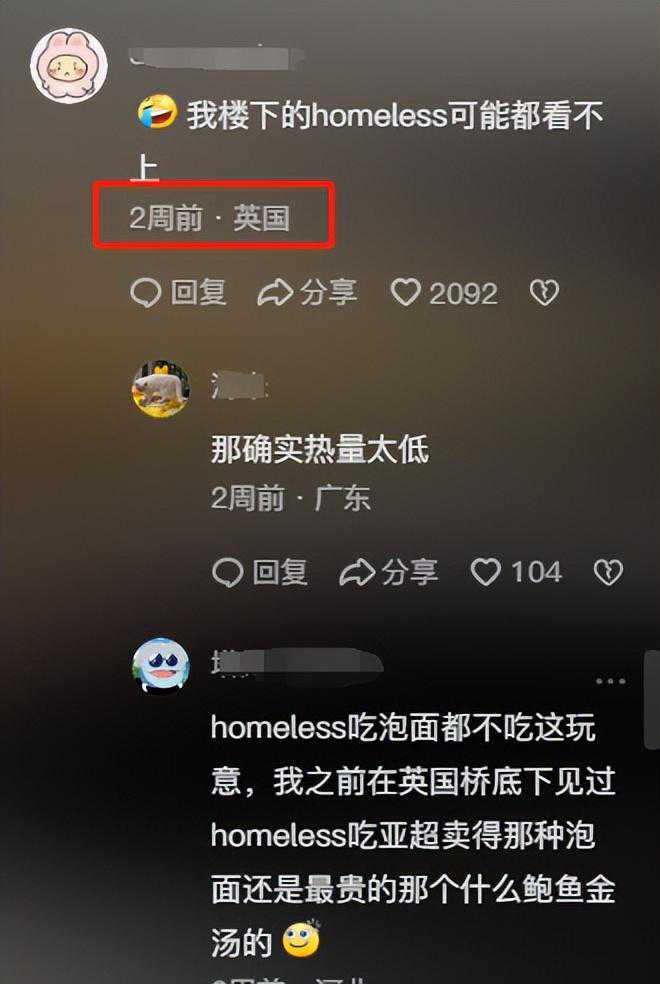
Task: Open the blue cartoon avatar profile
Action: (161, 666)
